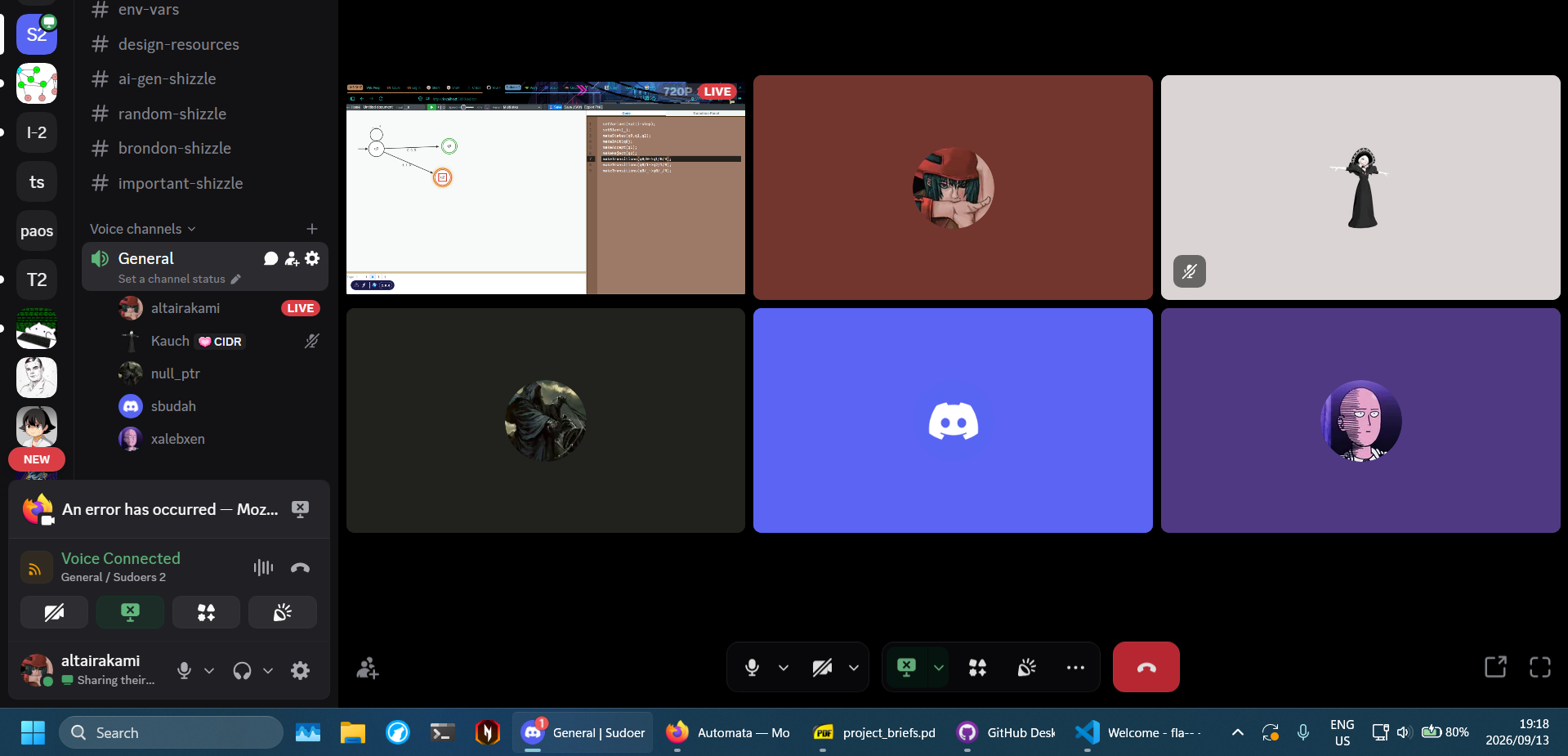Open more options three-dot menu
This screenshot has height=756, width=1568.
pos(1075,668)
